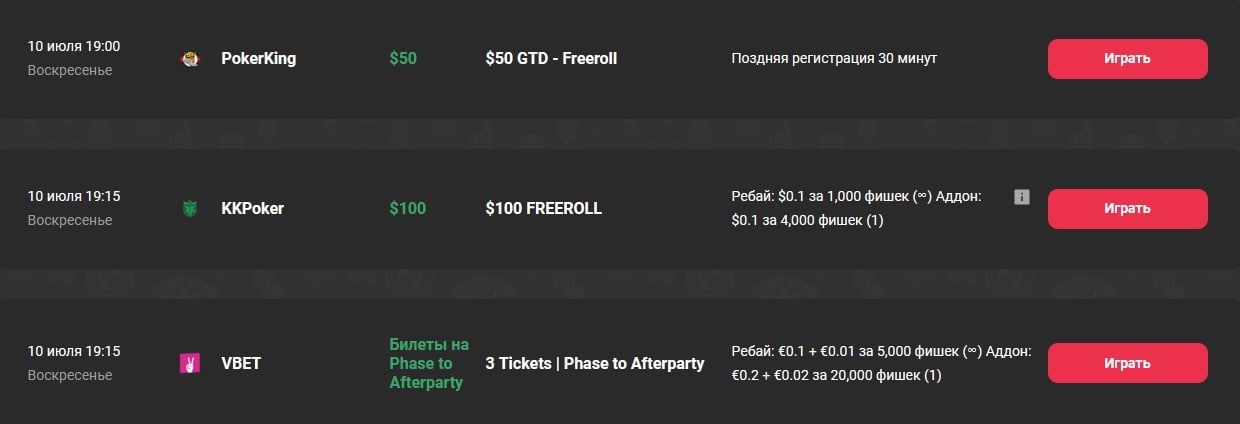Click Играть button for KKPoker $100 freeroll
Image resolution: width=1240 pixels, height=424 pixels.
(x=1127, y=209)
